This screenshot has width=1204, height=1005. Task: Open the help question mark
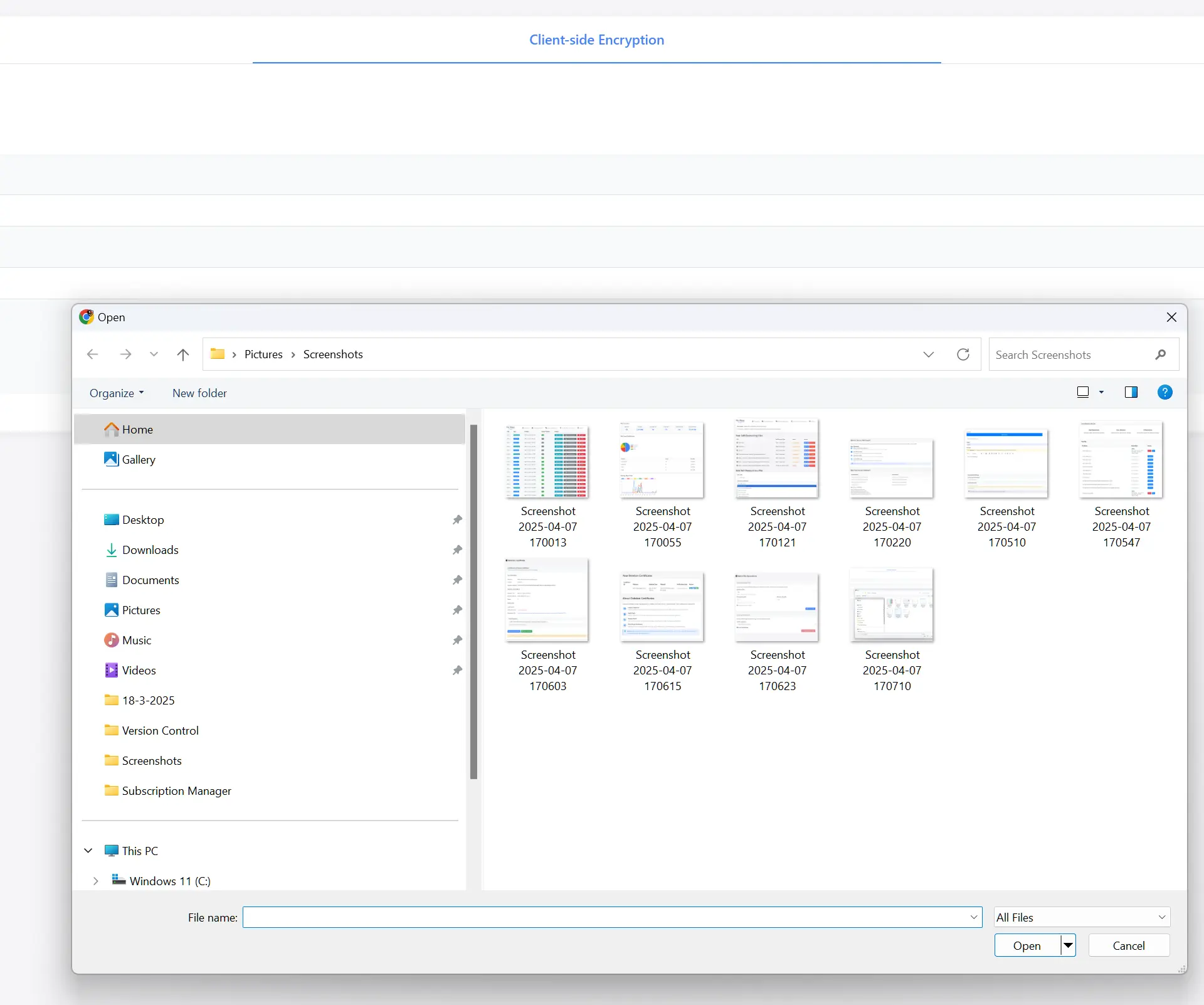point(1164,393)
